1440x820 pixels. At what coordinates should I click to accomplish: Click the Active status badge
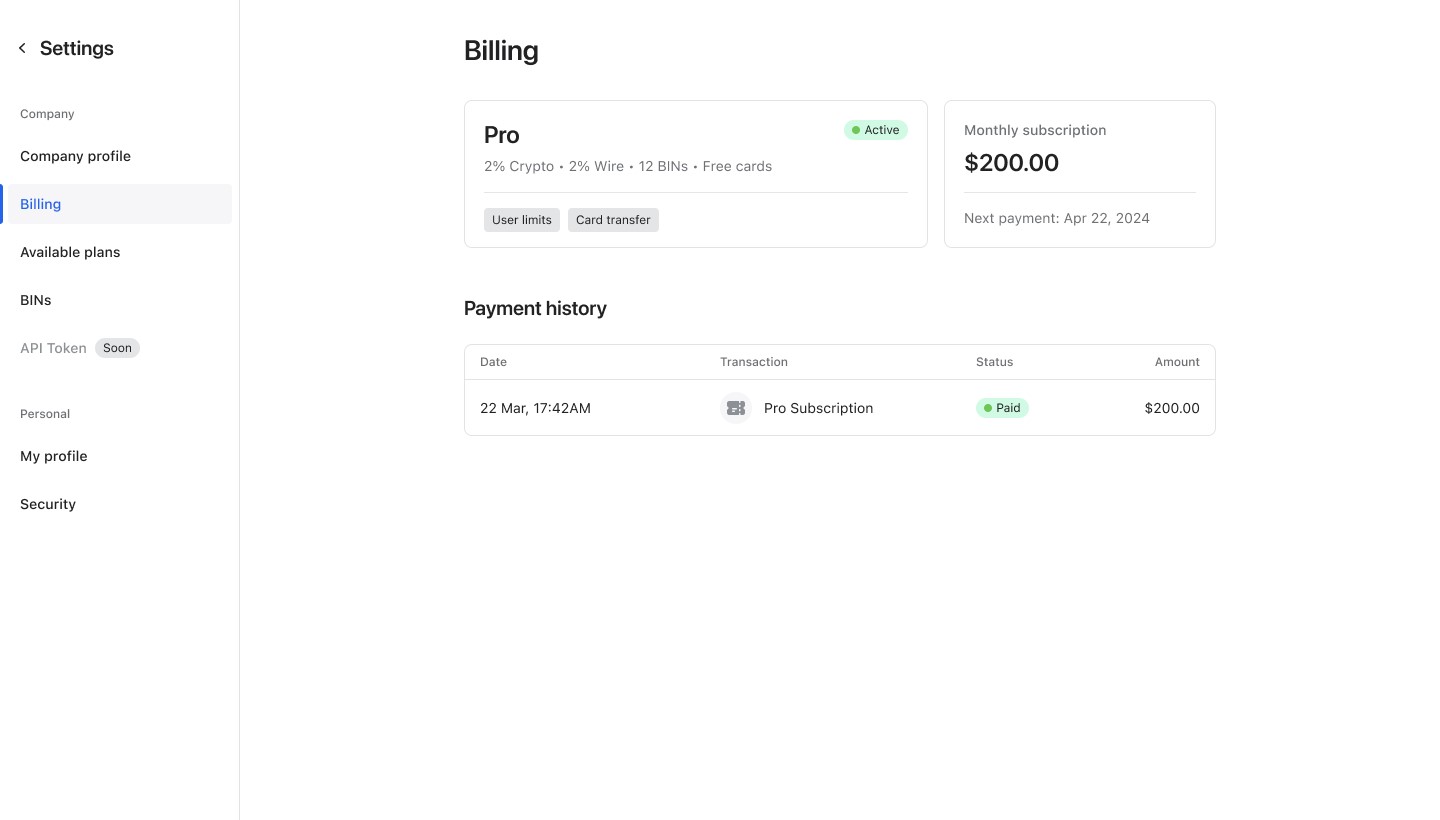(x=876, y=130)
